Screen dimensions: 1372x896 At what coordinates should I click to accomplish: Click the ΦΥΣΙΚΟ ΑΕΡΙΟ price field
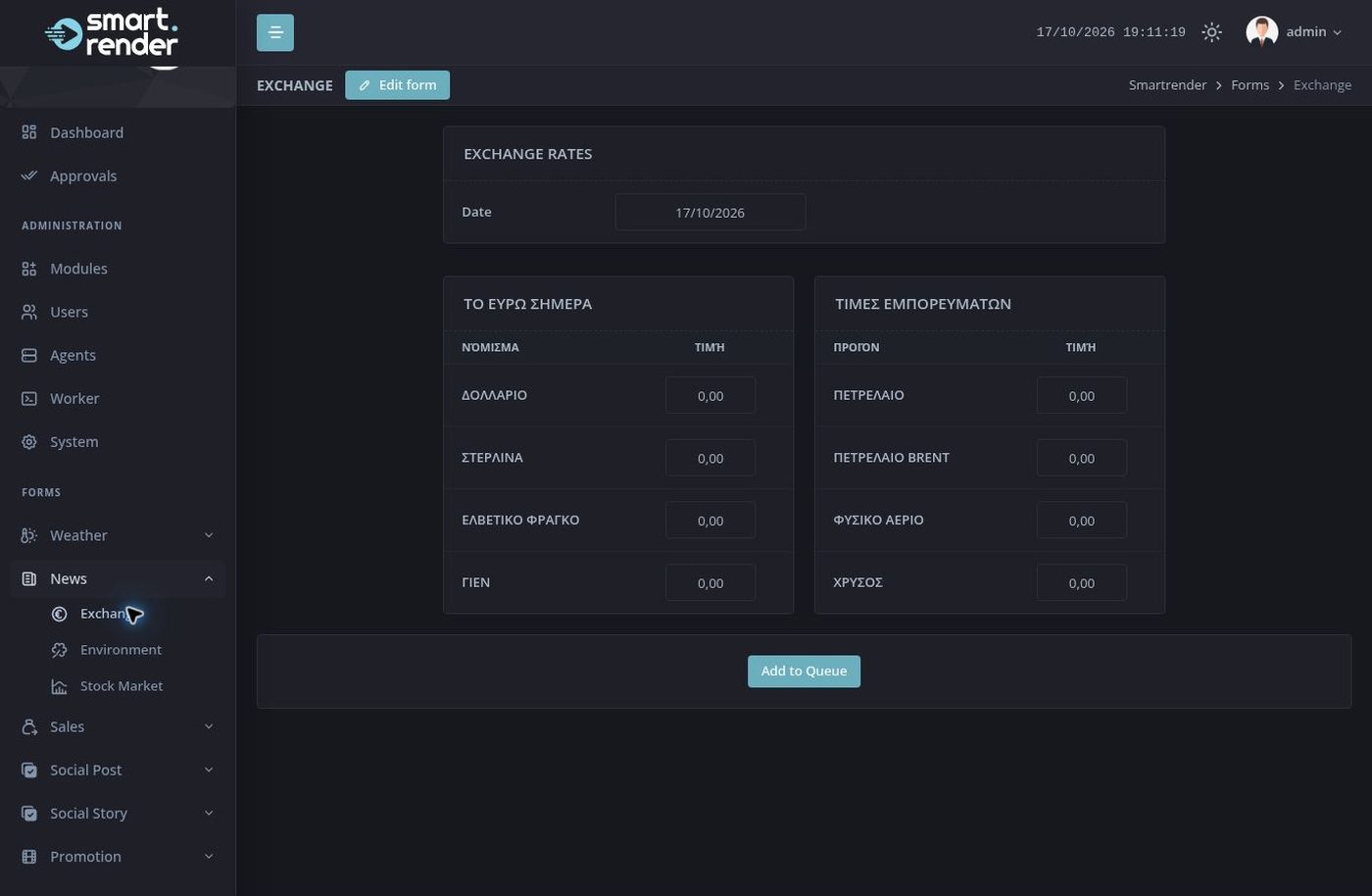(1082, 521)
